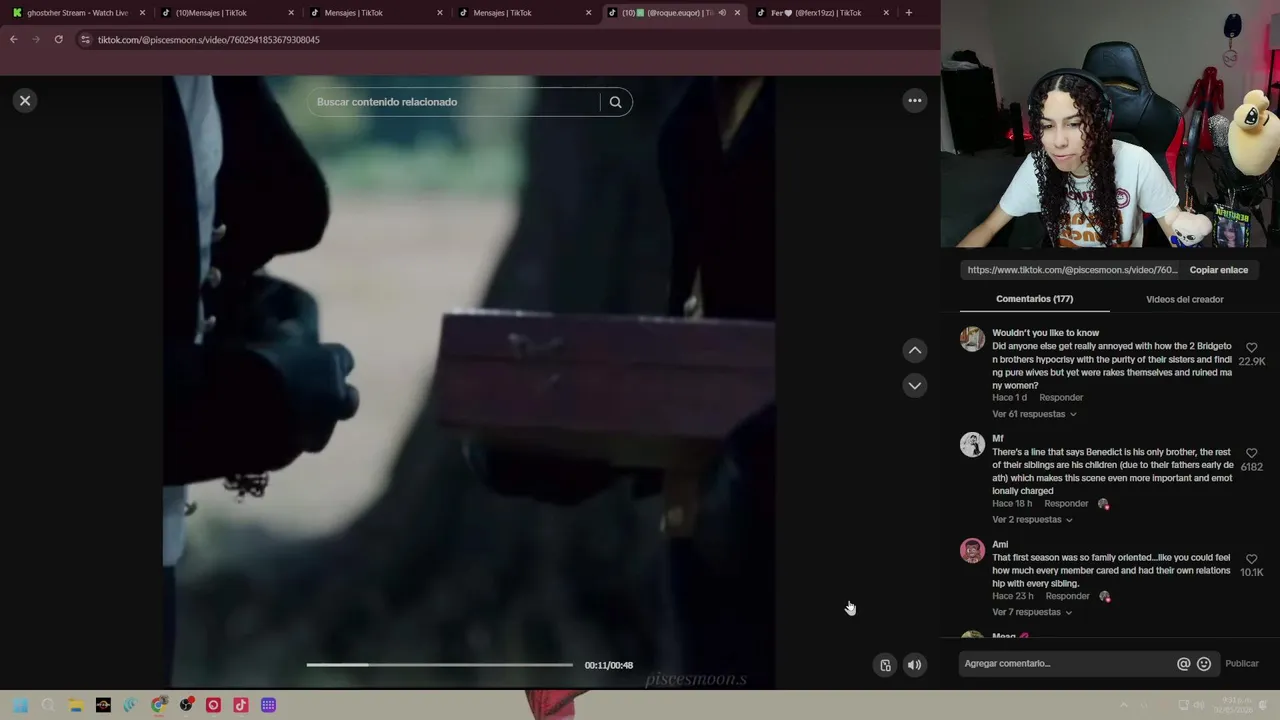Switch to Videos del creador tab

coord(1184,299)
